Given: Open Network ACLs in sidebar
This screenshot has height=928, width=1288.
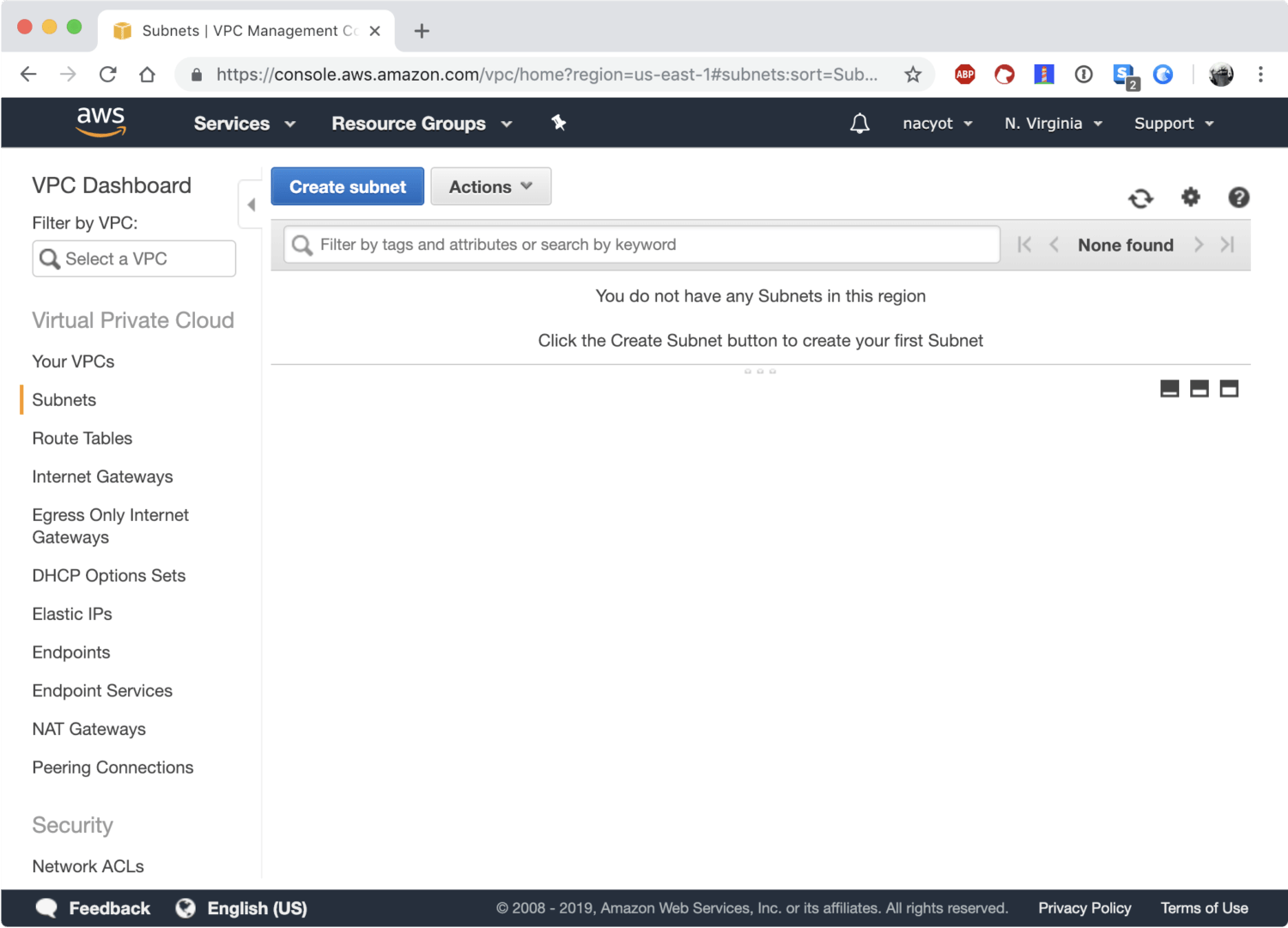Looking at the screenshot, I should 88,867.
